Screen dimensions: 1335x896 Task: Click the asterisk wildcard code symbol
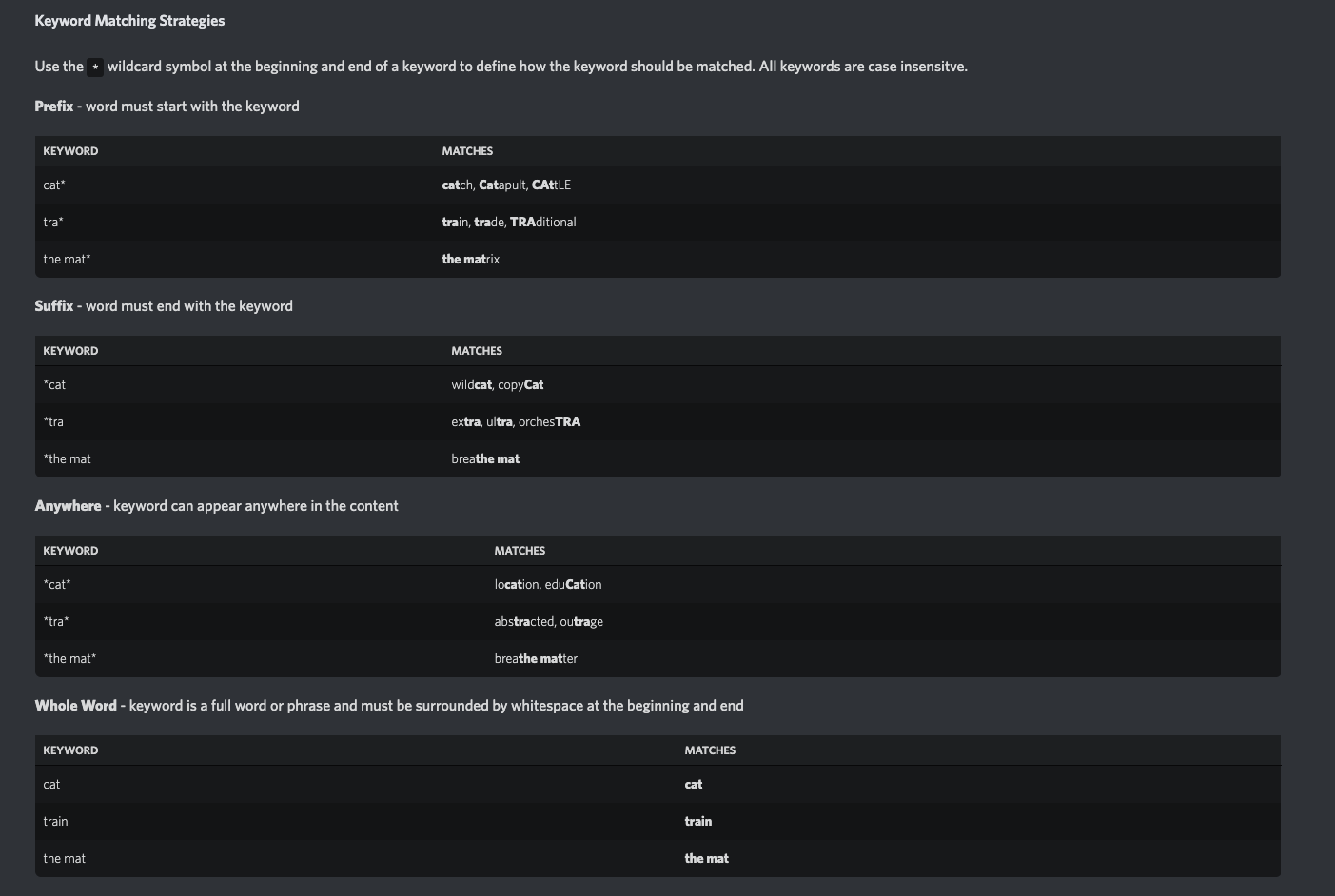pos(95,67)
